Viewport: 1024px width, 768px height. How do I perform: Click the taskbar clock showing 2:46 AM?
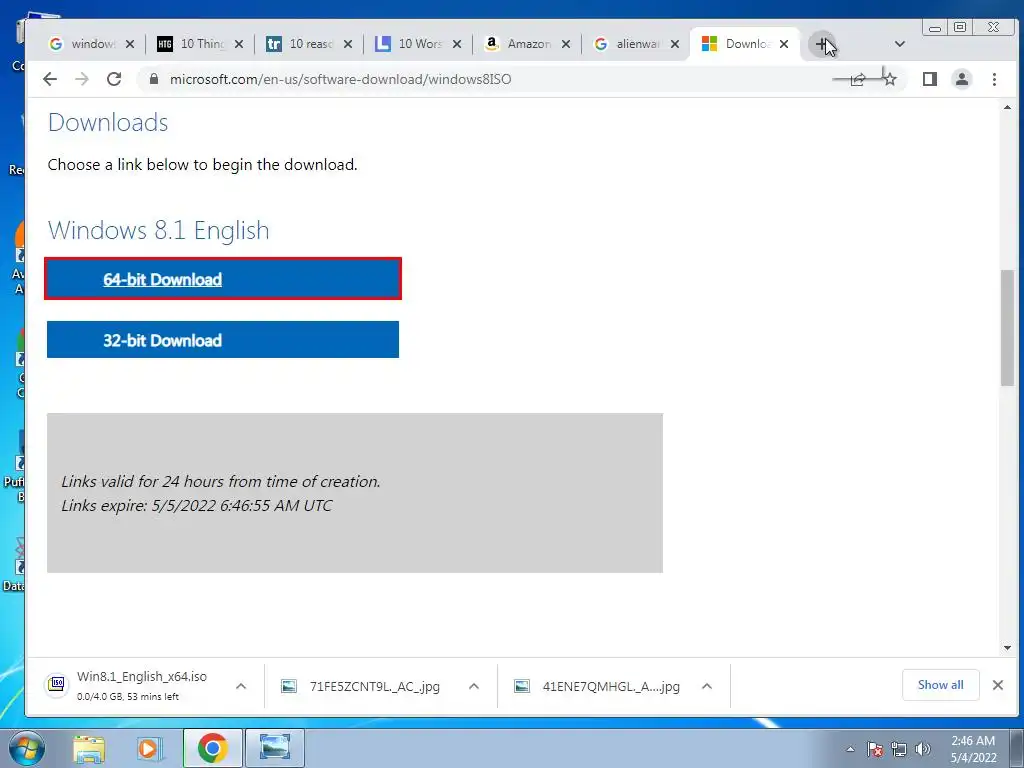(x=973, y=749)
